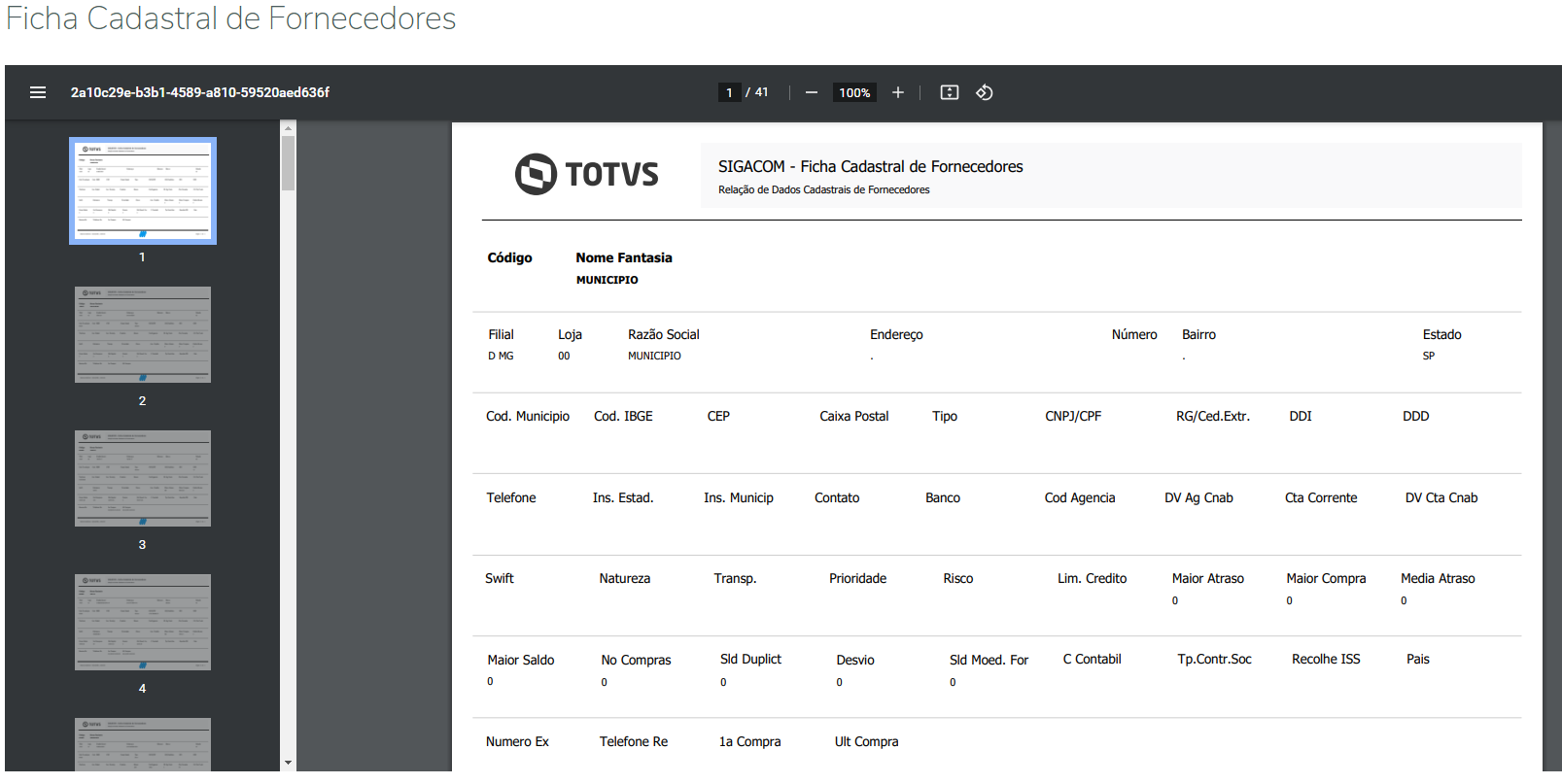
Task: Click the PDF file name in toolbar
Action: point(200,92)
